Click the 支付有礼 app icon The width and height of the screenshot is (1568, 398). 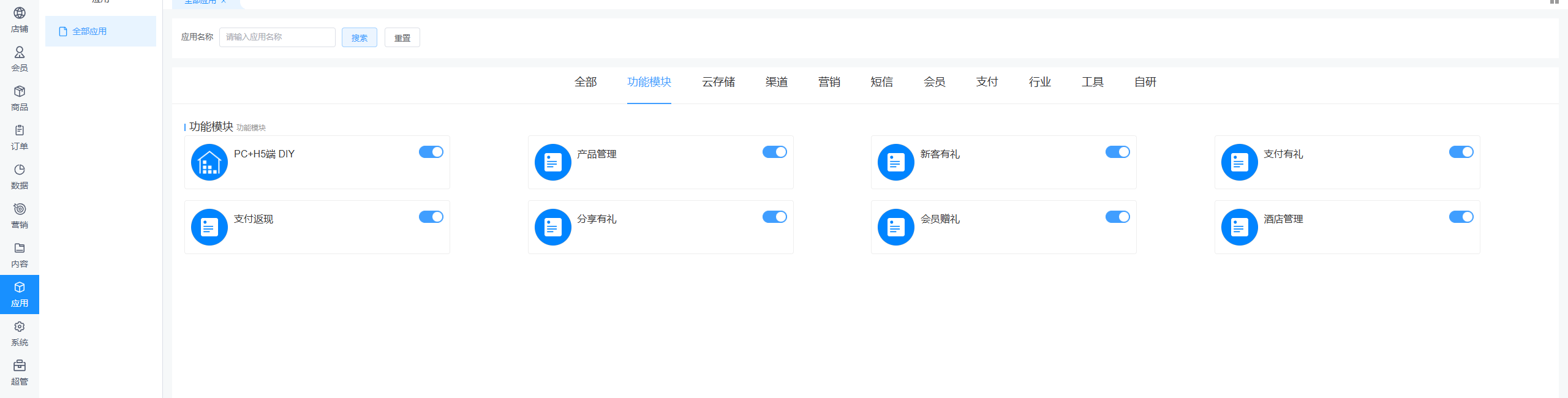click(x=1240, y=162)
